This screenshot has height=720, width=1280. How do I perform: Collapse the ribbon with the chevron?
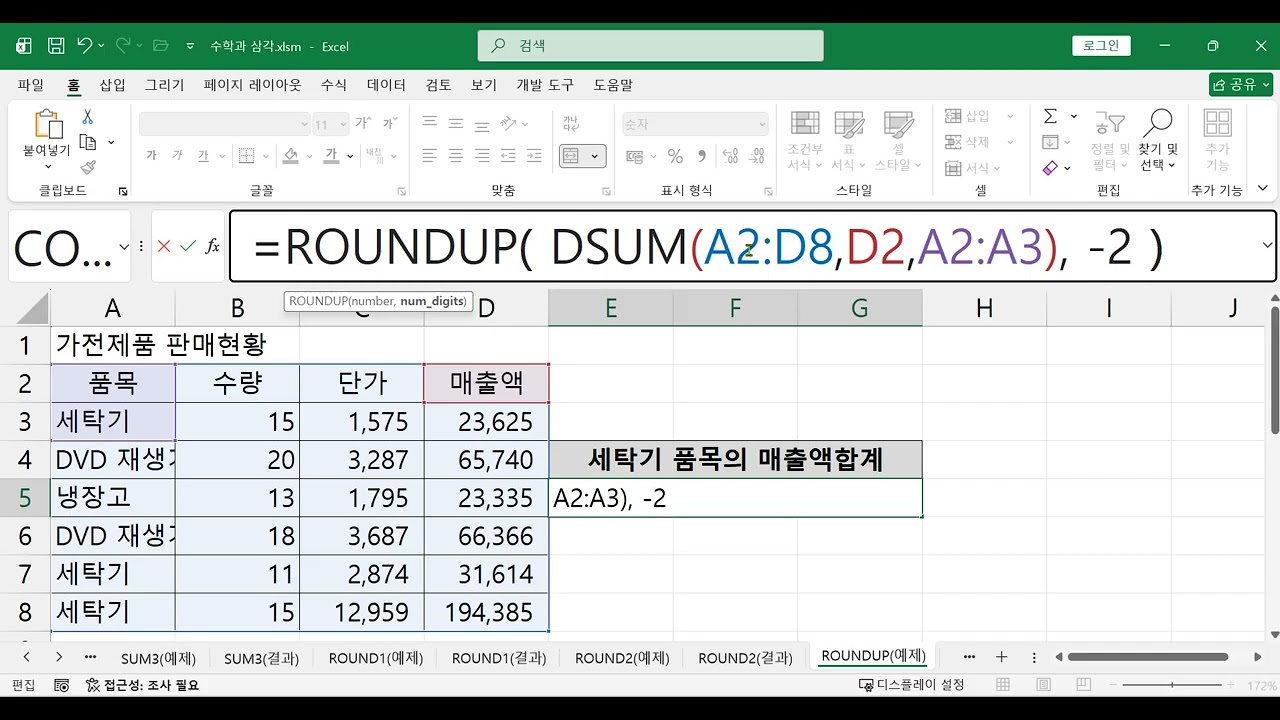(1264, 190)
